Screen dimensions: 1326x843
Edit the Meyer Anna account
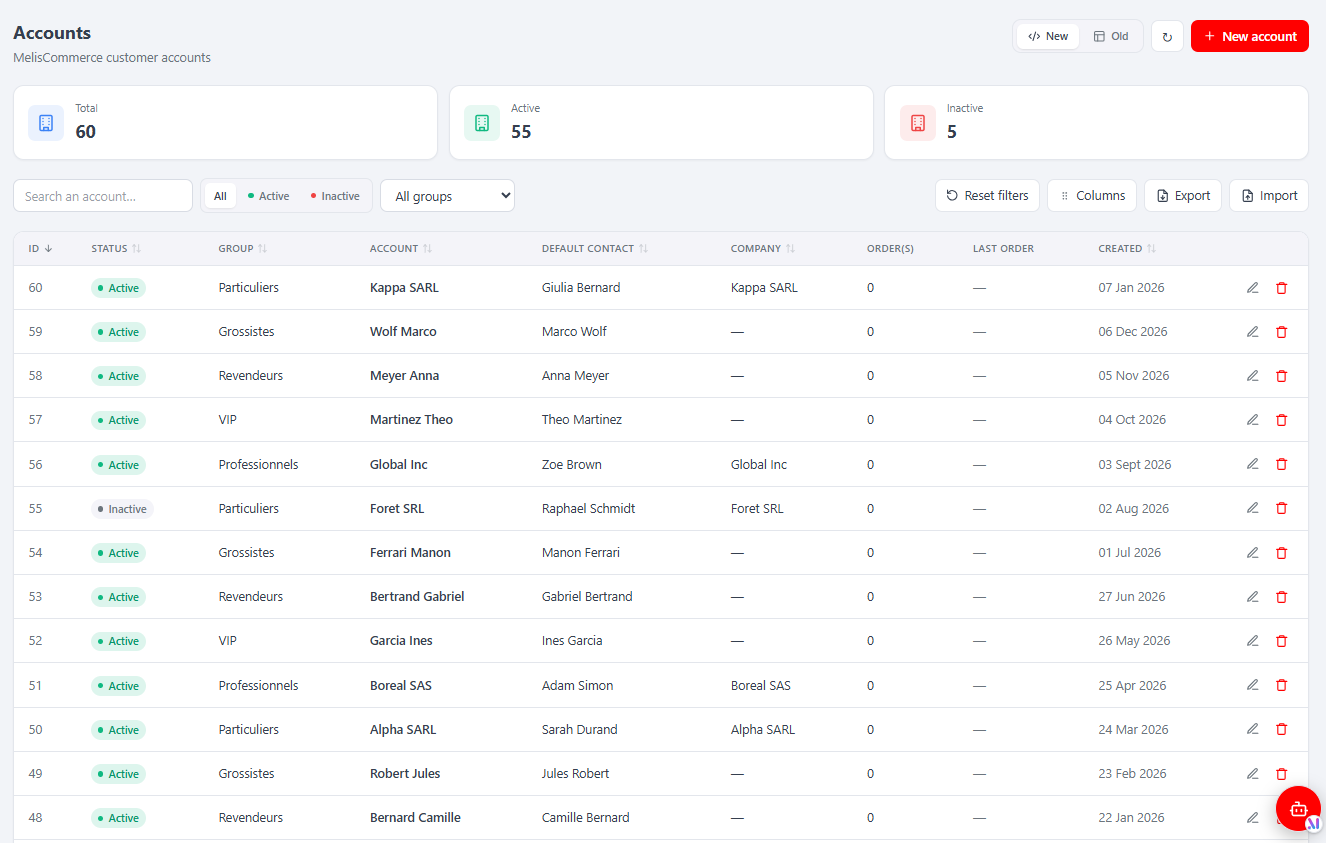(x=1252, y=376)
